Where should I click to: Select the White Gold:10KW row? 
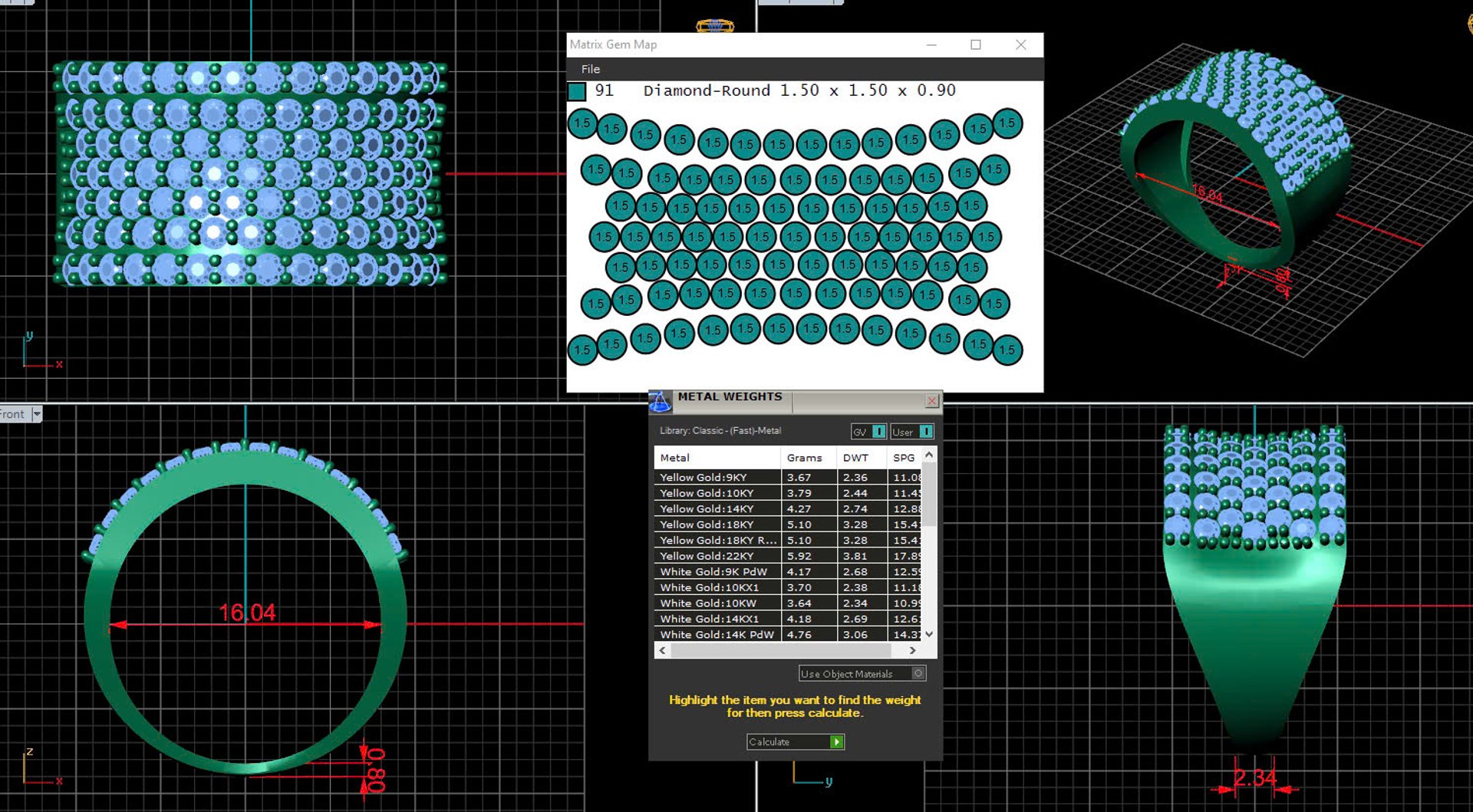point(788,603)
